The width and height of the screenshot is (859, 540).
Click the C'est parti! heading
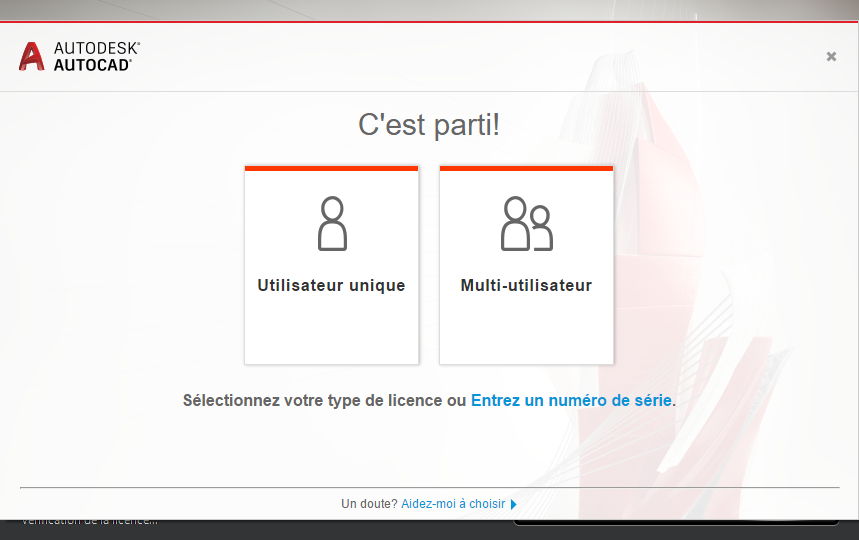[x=429, y=125]
